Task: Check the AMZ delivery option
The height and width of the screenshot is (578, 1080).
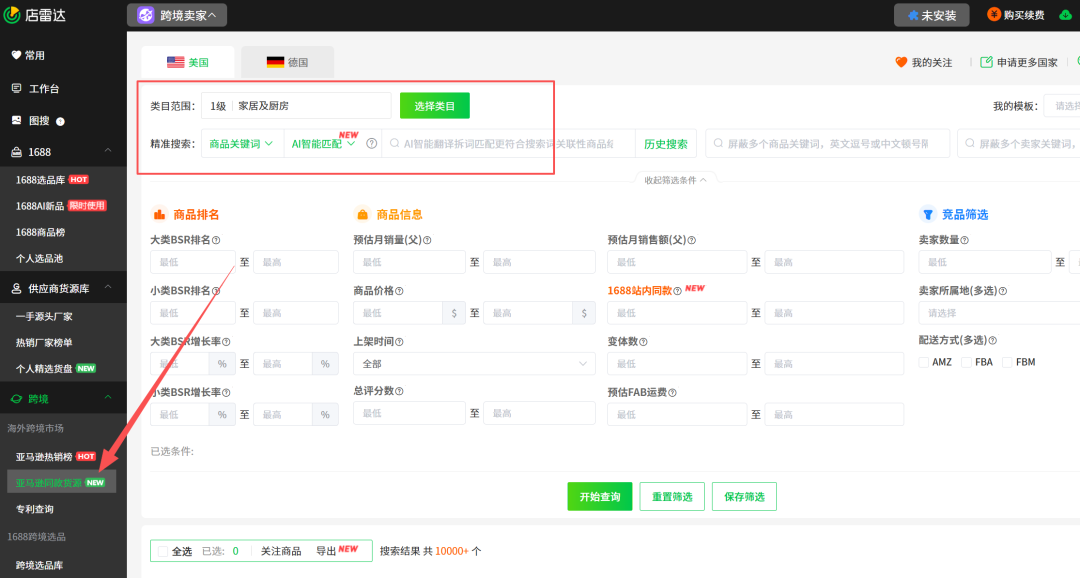Action: click(924, 362)
